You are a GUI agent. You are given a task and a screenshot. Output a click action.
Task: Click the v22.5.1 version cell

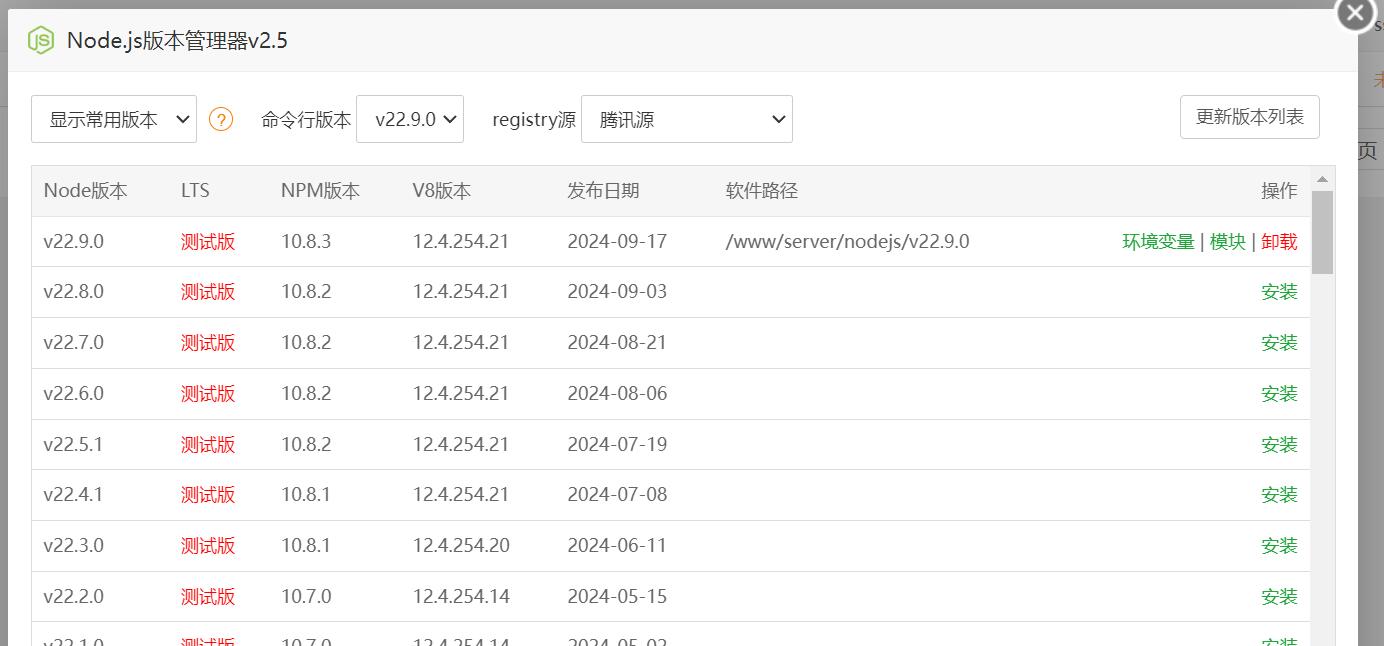coord(73,444)
